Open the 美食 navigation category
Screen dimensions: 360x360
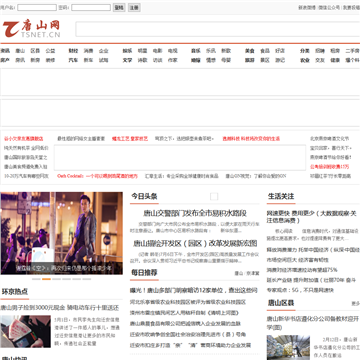pos(250,51)
